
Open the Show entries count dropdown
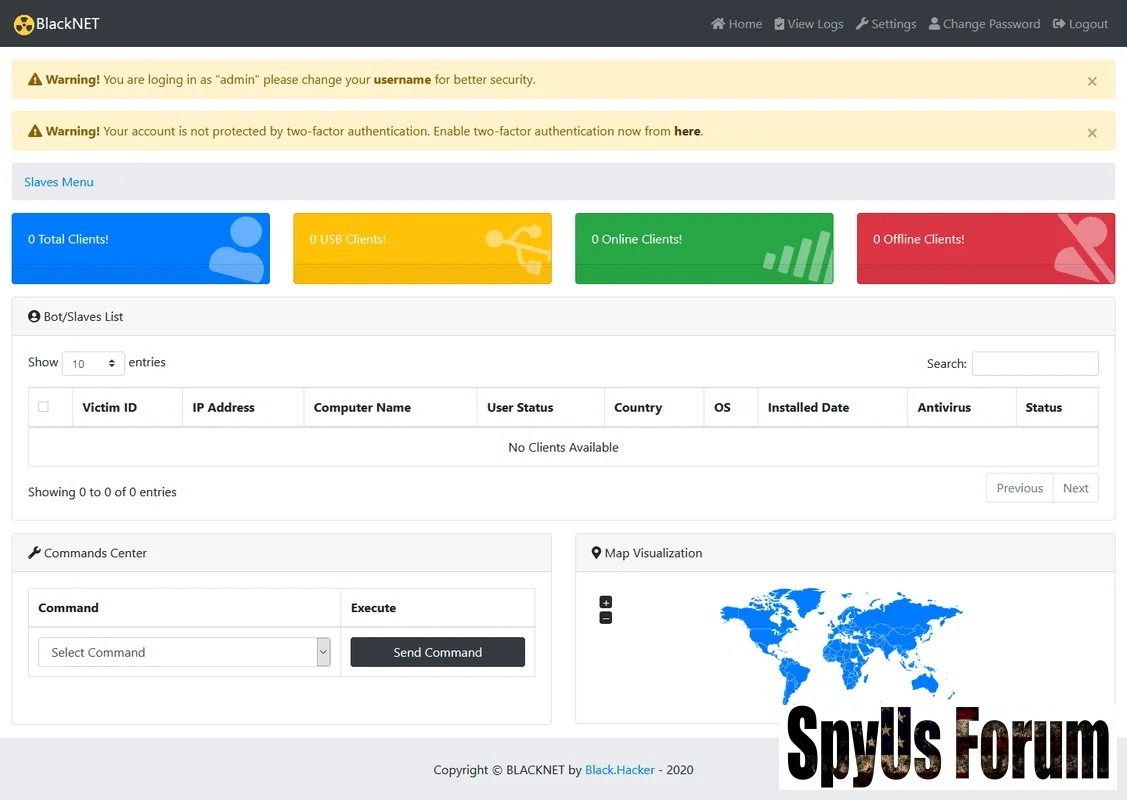click(93, 364)
